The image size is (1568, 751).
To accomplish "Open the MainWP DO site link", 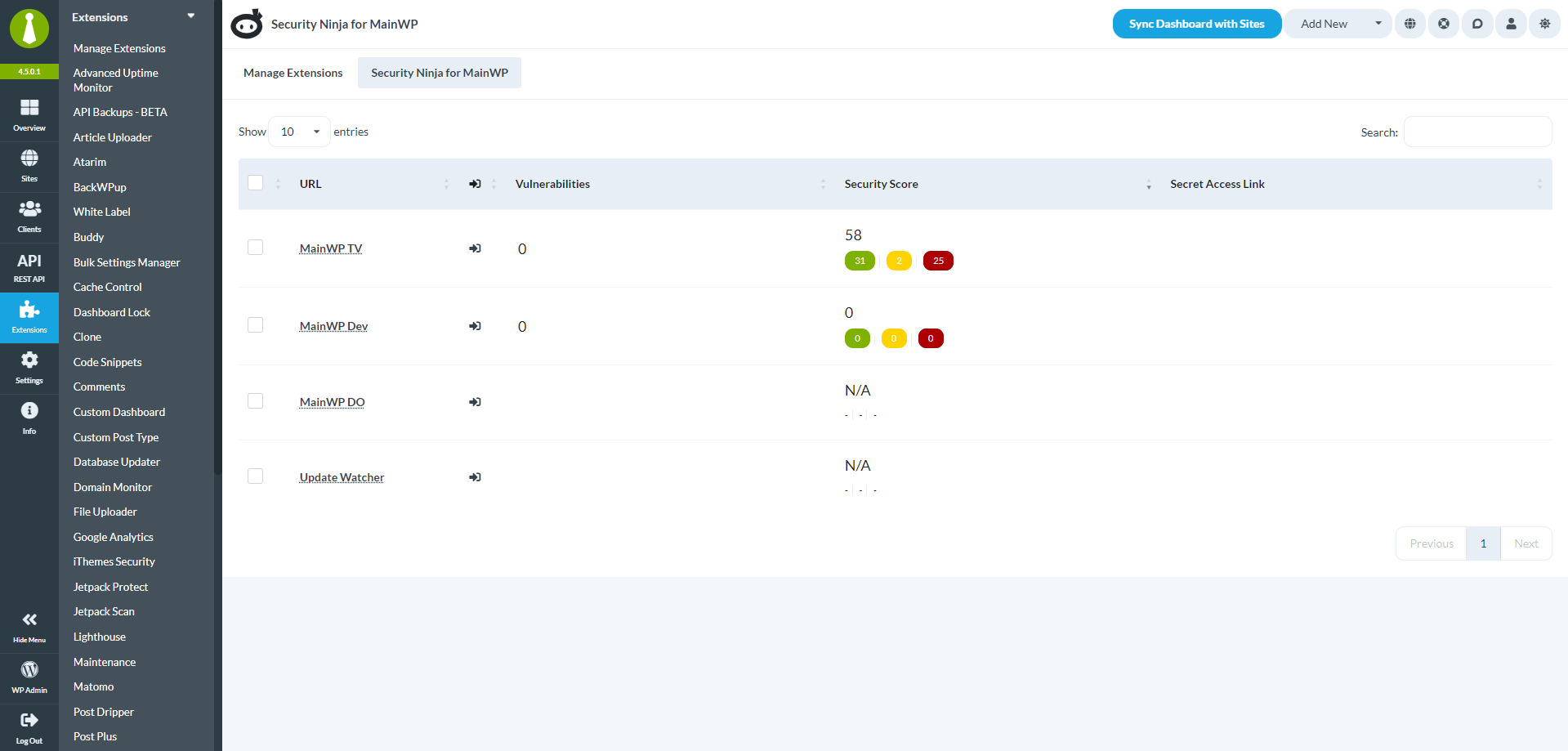I will point(333,402).
